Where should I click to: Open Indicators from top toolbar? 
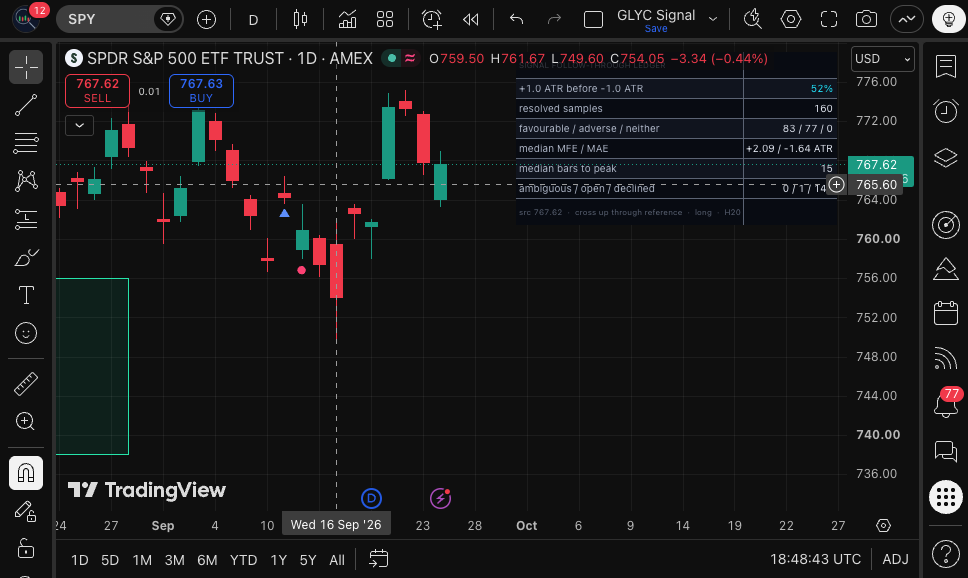347,20
